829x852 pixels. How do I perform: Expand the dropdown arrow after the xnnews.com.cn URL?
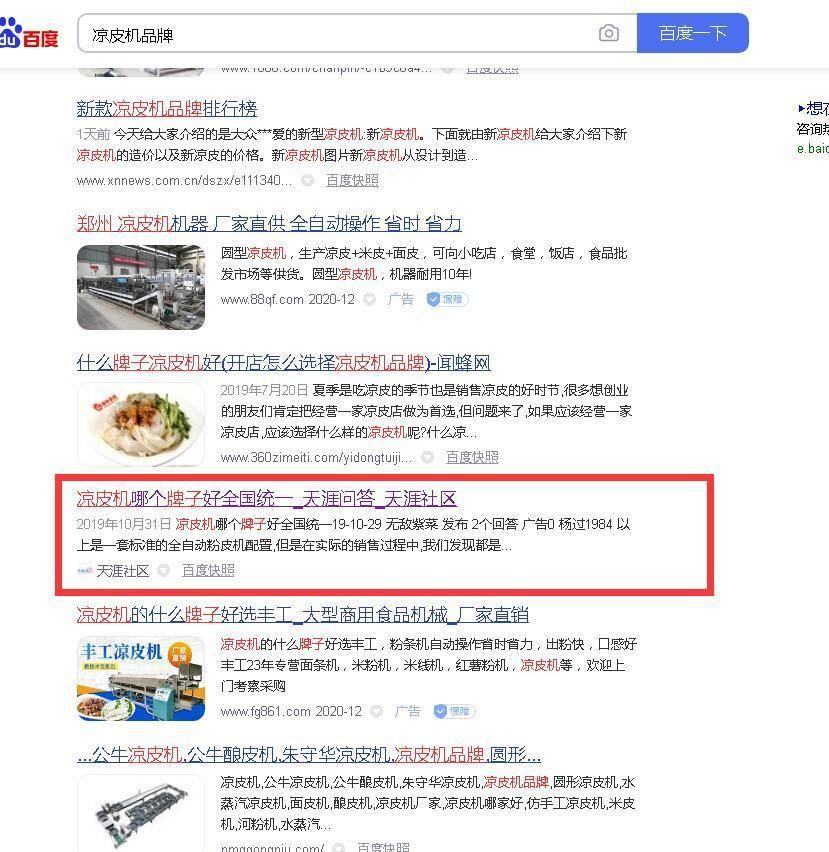pos(307,180)
